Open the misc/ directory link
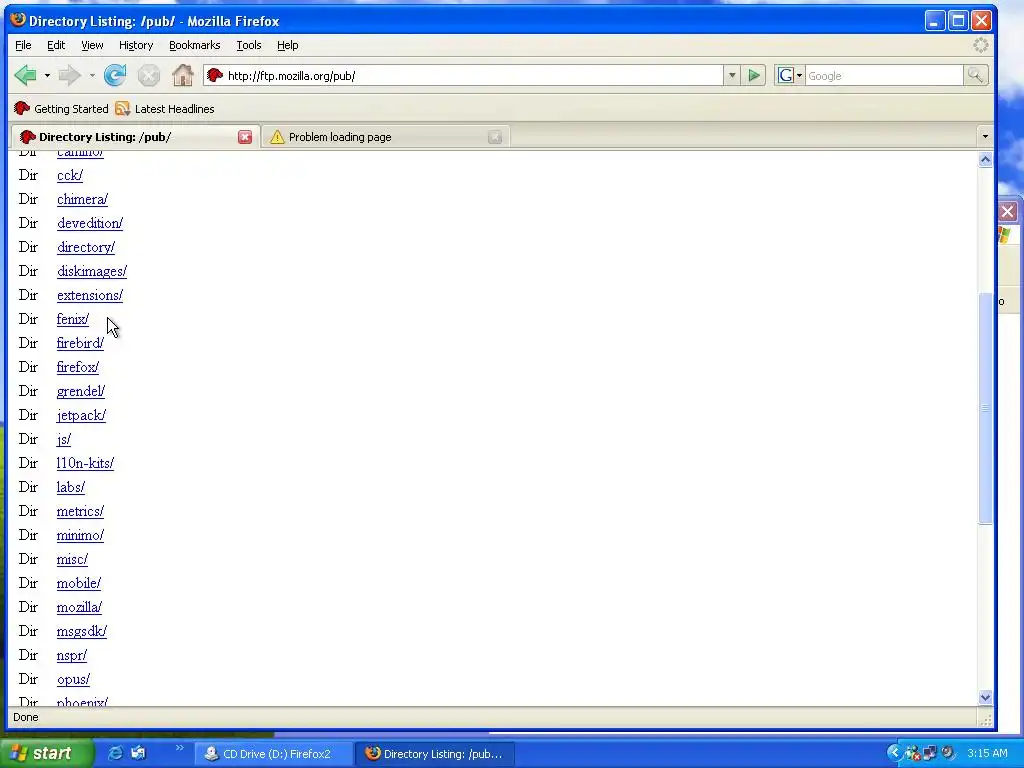This screenshot has width=1024, height=768. (72, 559)
